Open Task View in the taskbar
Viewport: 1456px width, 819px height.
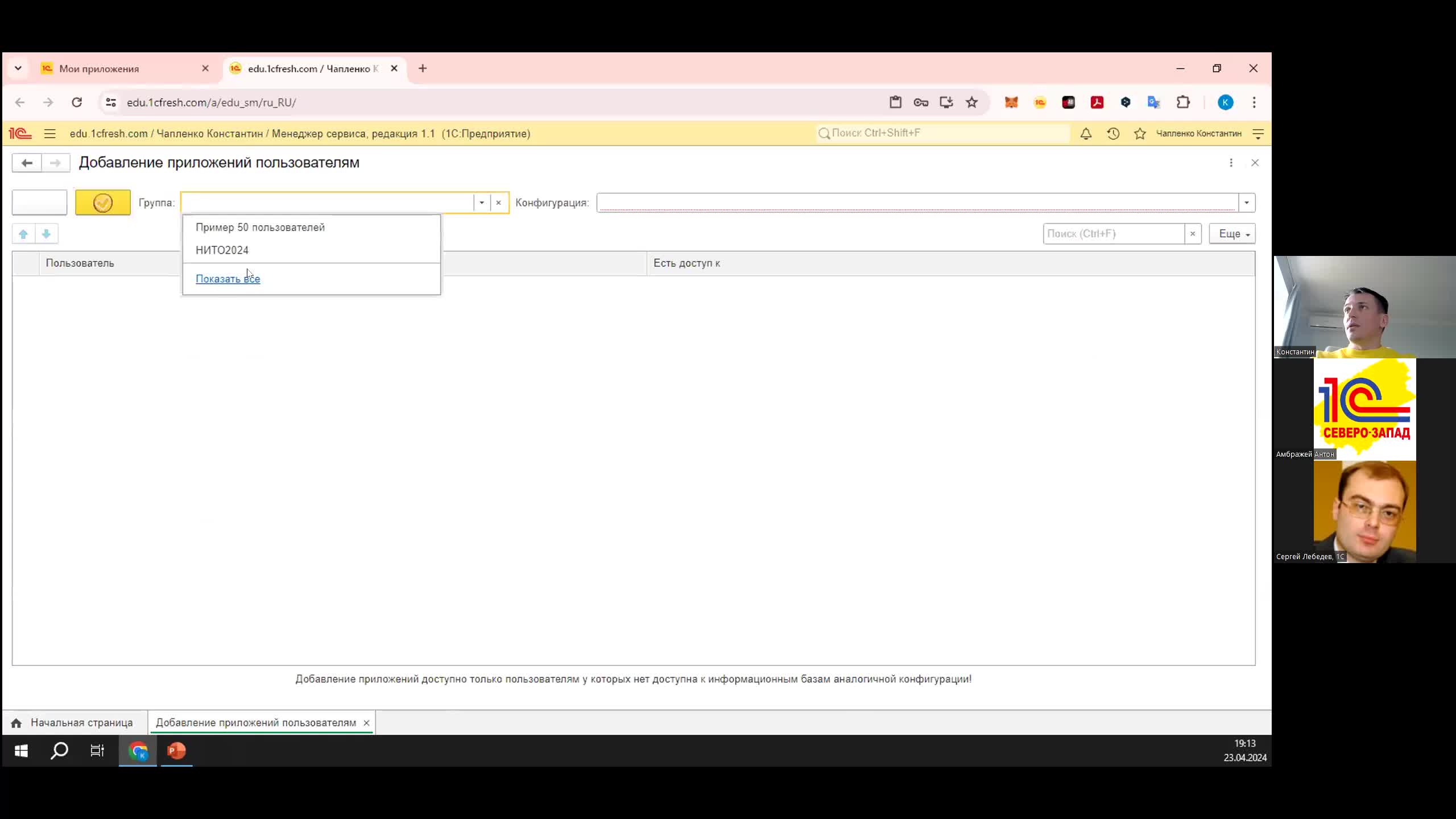pos(97,751)
